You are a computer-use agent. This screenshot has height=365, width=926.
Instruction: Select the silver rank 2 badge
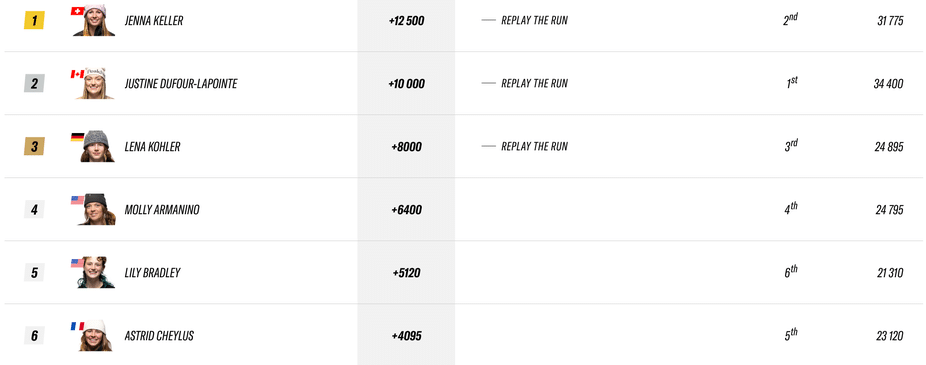(34, 84)
